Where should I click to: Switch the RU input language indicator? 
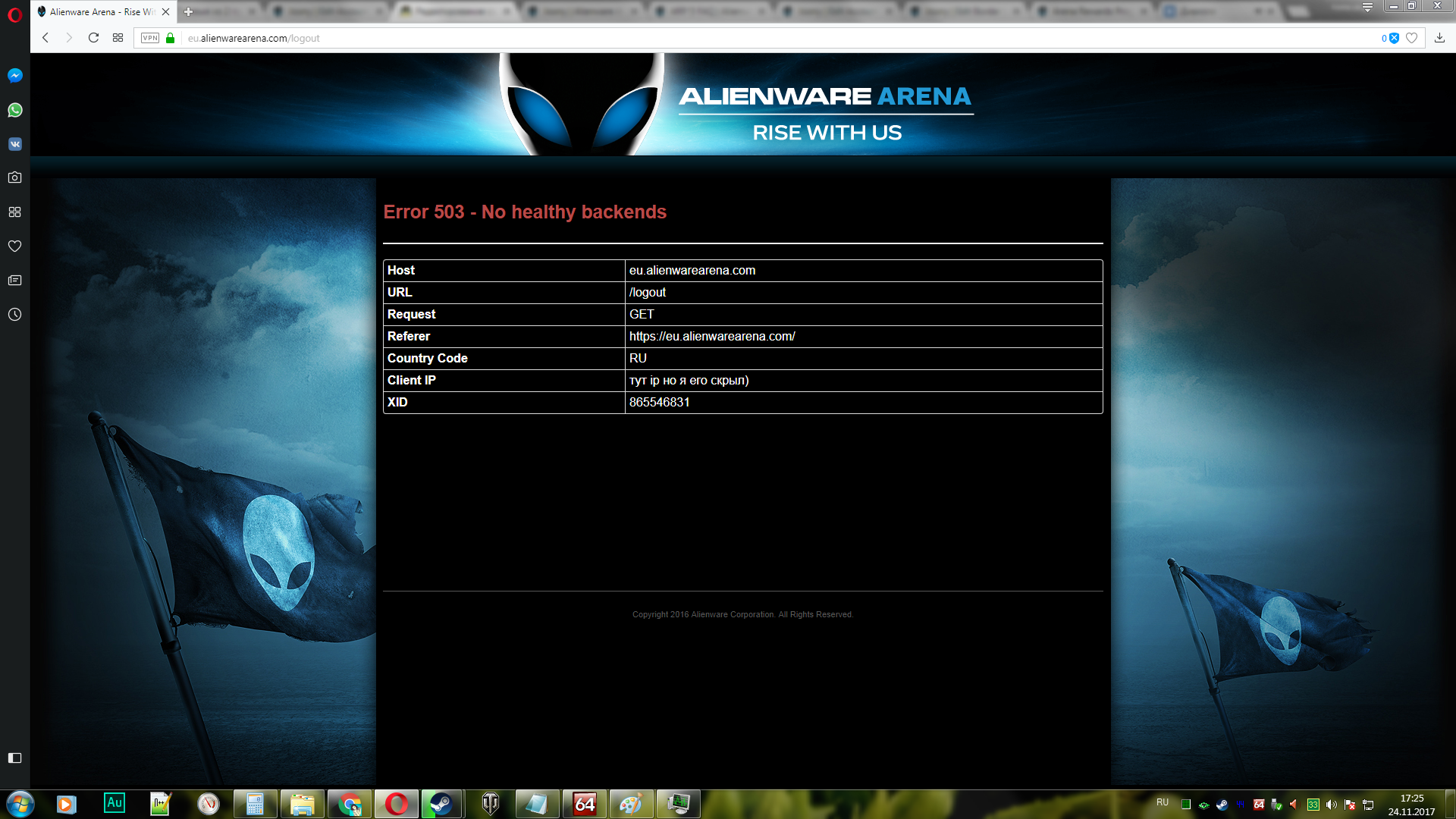click(1163, 802)
